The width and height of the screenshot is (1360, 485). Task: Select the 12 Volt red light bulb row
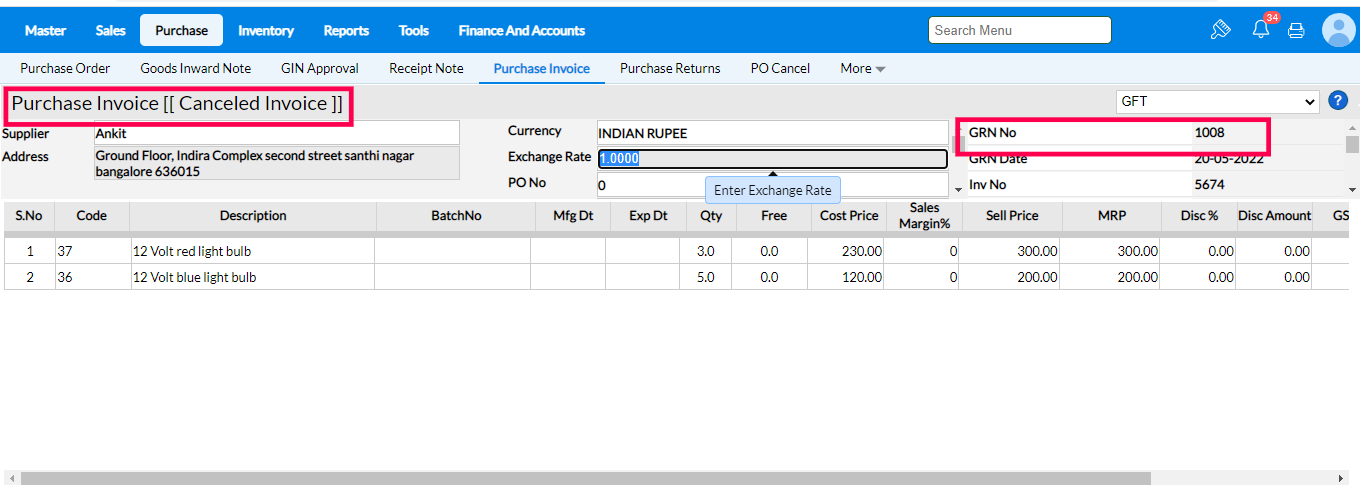point(252,251)
